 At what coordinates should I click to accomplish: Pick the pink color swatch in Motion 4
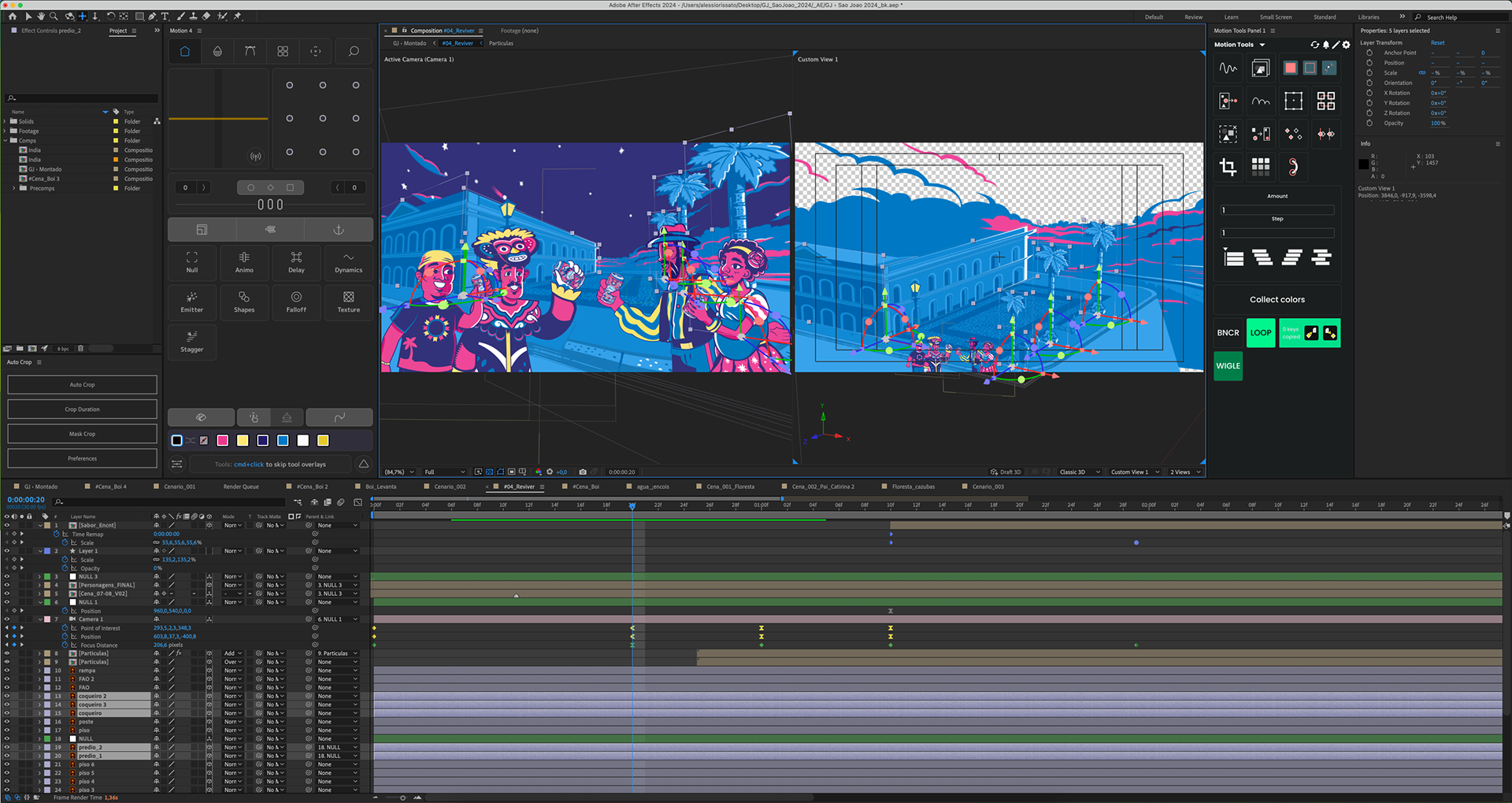pyautogui.click(x=223, y=441)
